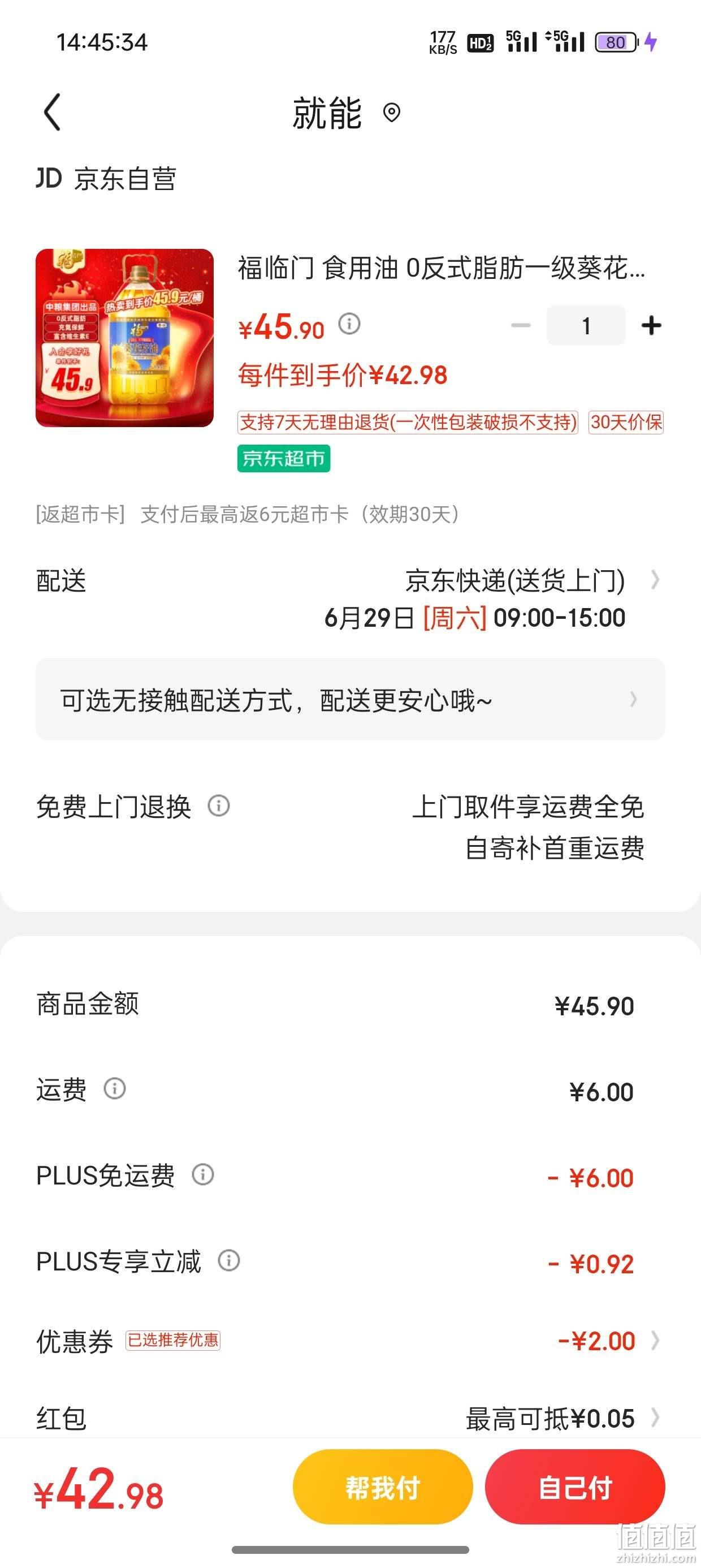This screenshot has width=701, height=1568.
Task: Expand the 红包 row chevron
Action: click(655, 1418)
